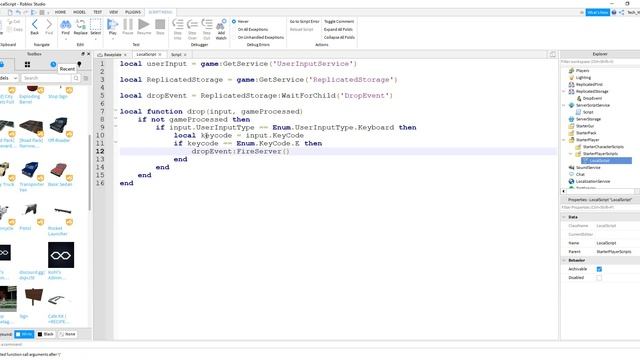This screenshot has width=640, height=360.
Task: Click the Add Watch icon
Action: coord(221,24)
